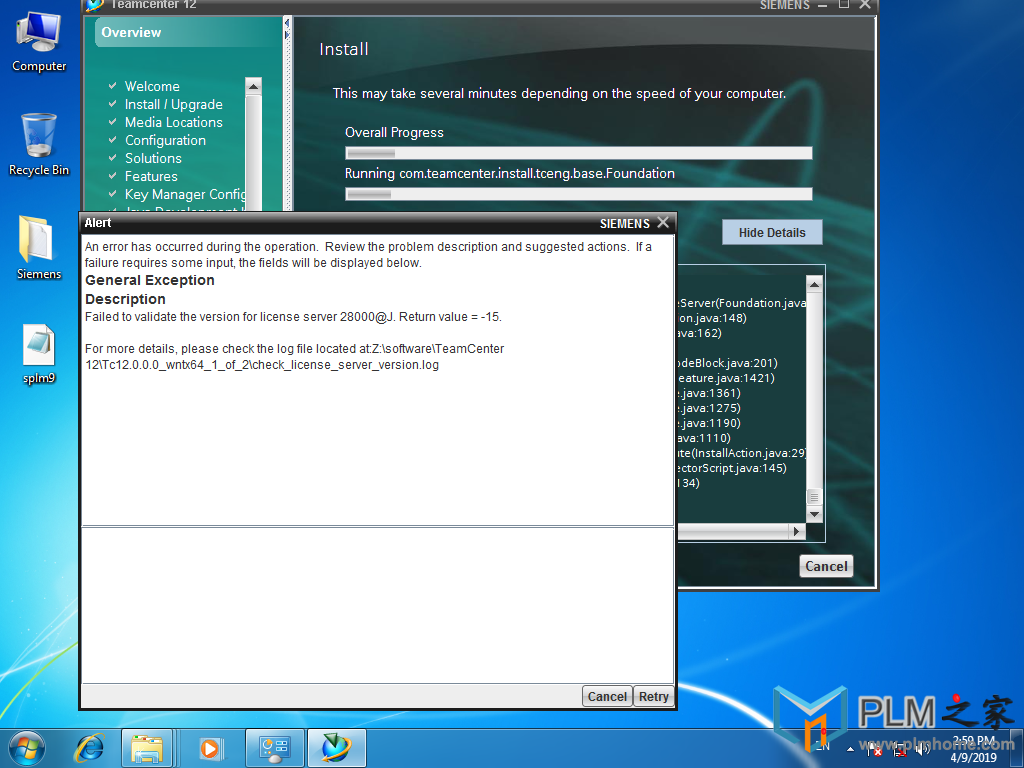Viewport: 1024px width, 768px height.
Task: Click the Windows Start button
Action: pos(26,748)
